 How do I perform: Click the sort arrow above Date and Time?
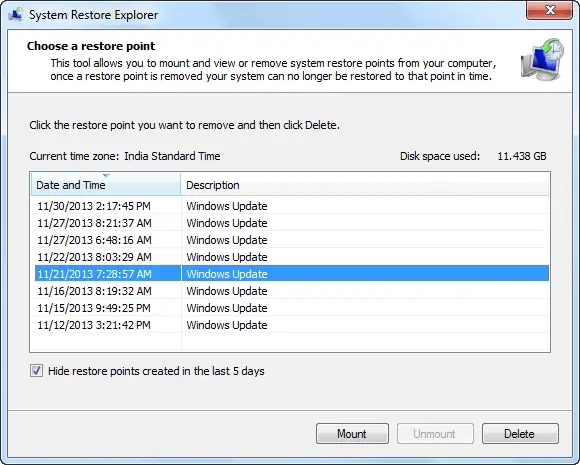pos(106,175)
